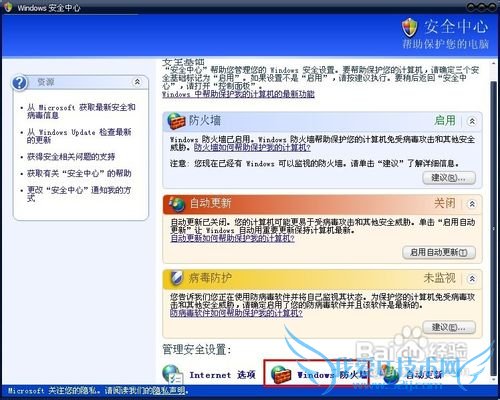Open 自动更新 settings link at bottom
This screenshot has width=500, height=400.
click(424, 375)
